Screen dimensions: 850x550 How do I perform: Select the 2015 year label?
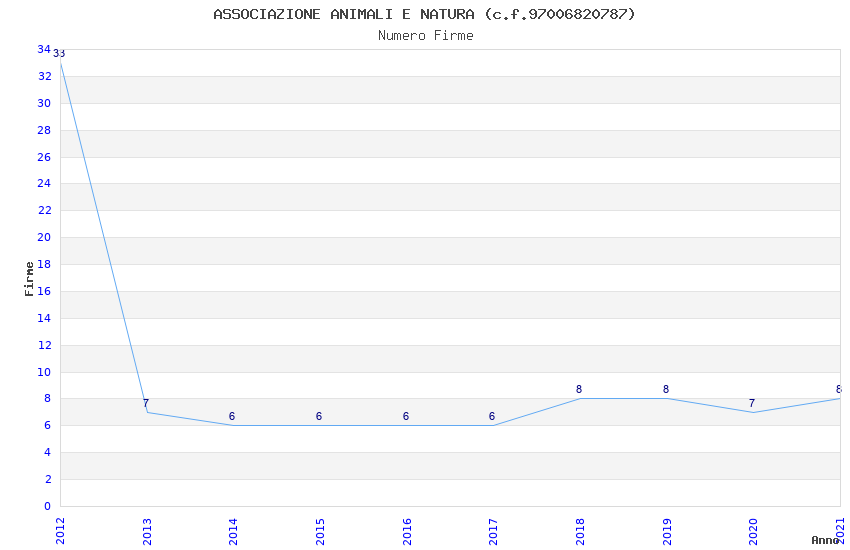pyautogui.click(x=320, y=531)
